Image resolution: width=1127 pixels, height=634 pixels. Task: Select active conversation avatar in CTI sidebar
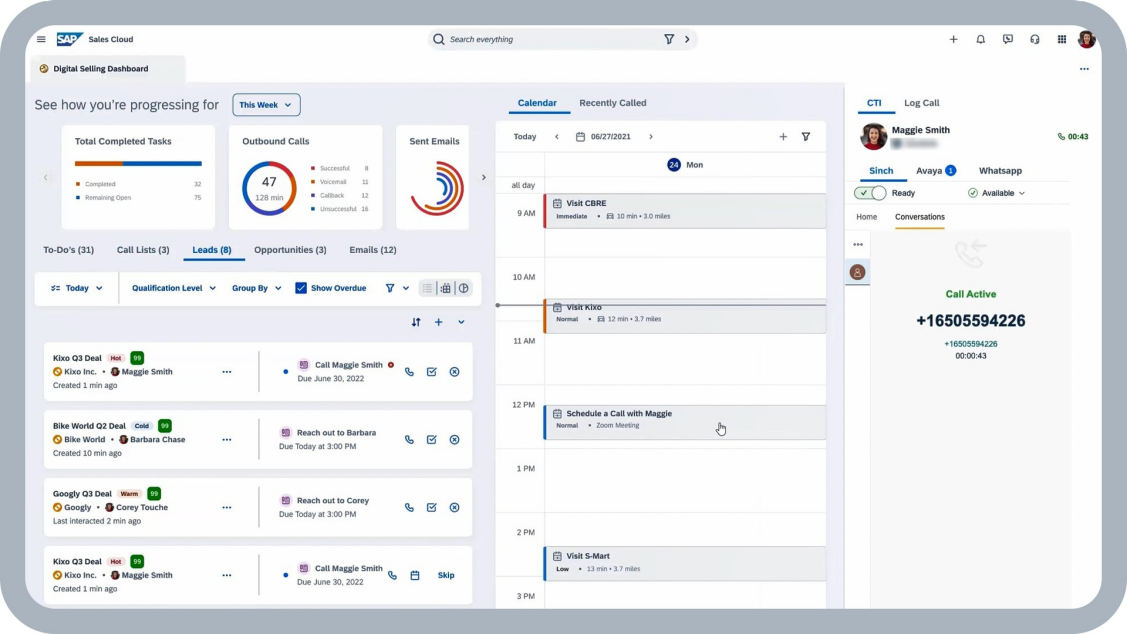857,272
